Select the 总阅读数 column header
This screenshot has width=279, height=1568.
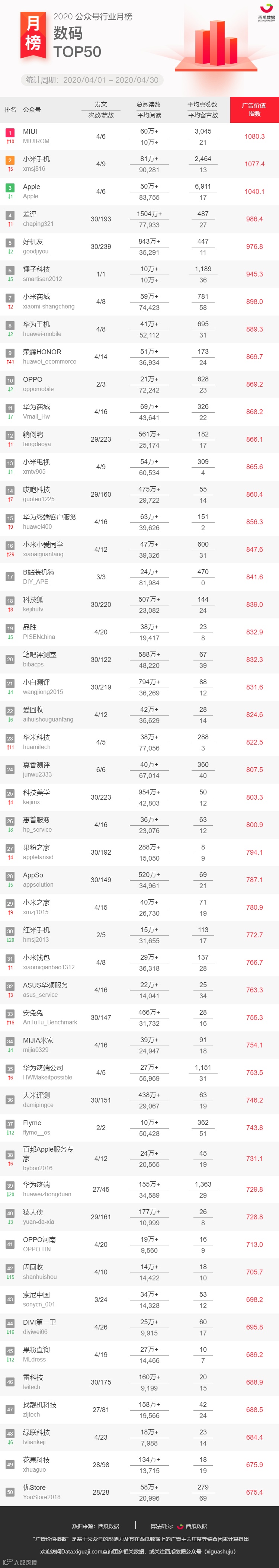(x=149, y=105)
